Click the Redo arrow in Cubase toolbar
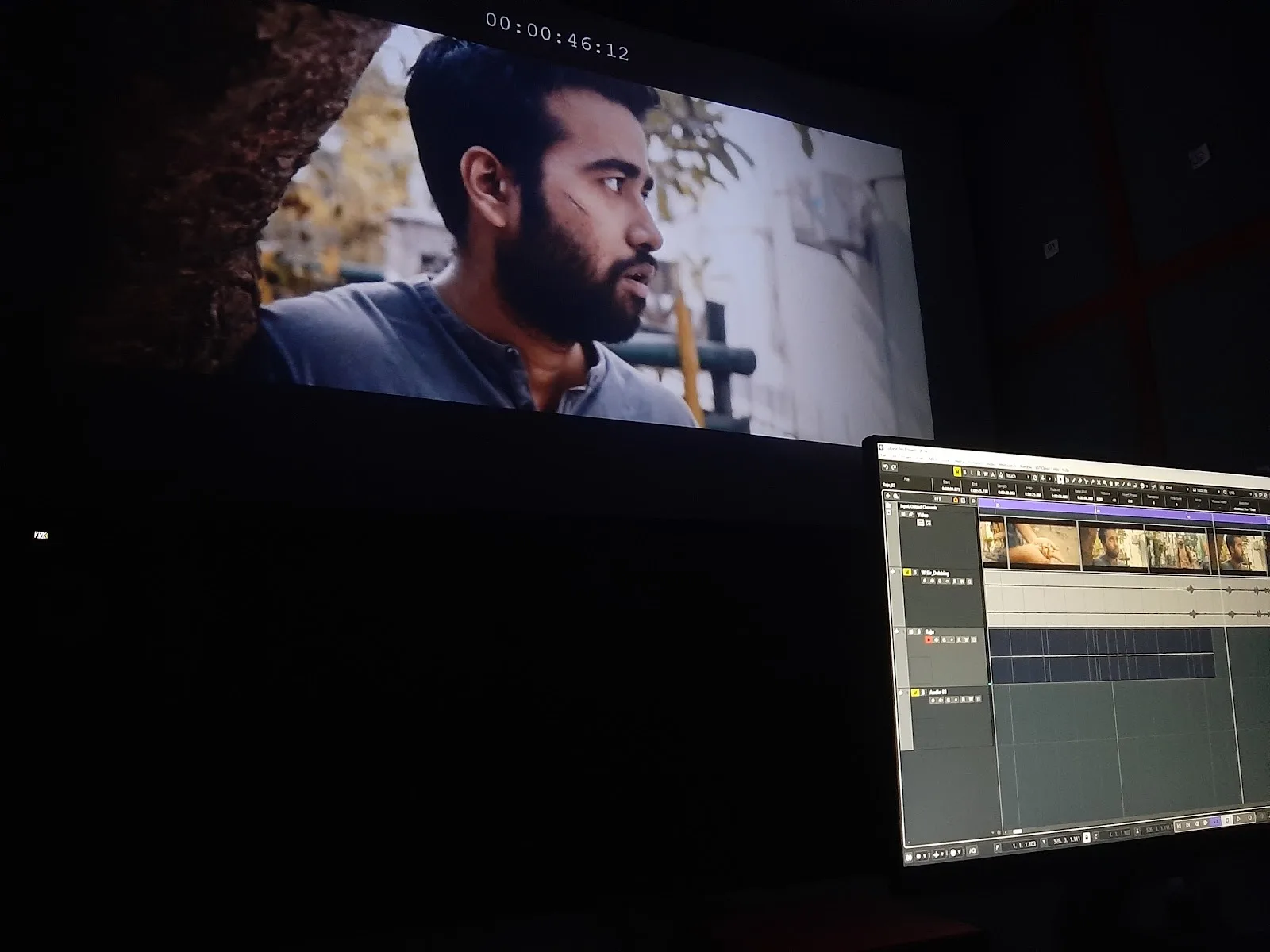The height and width of the screenshot is (952, 1270). coord(894,467)
